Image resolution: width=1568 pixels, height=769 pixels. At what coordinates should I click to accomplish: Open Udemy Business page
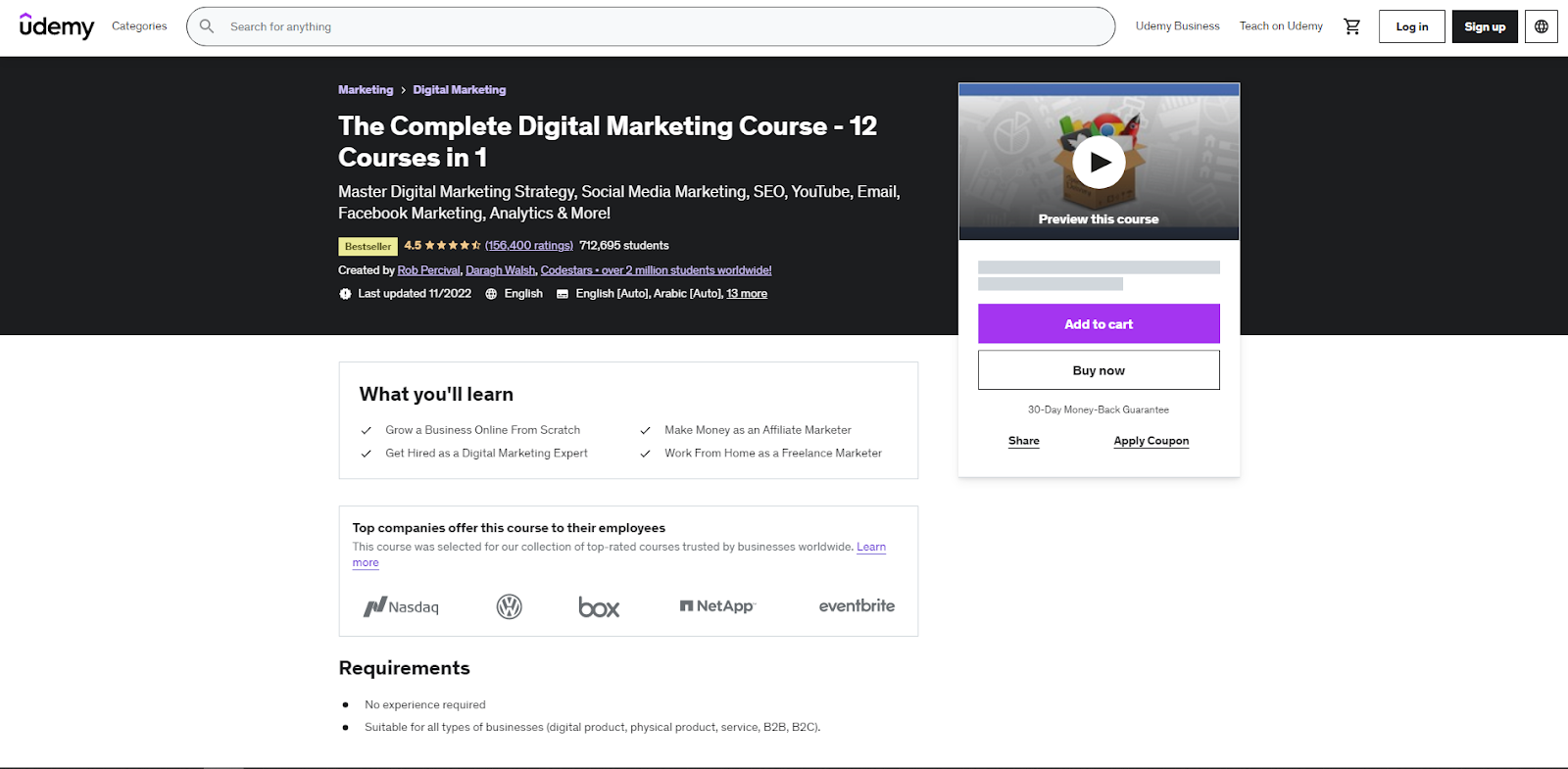[x=1178, y=26]
